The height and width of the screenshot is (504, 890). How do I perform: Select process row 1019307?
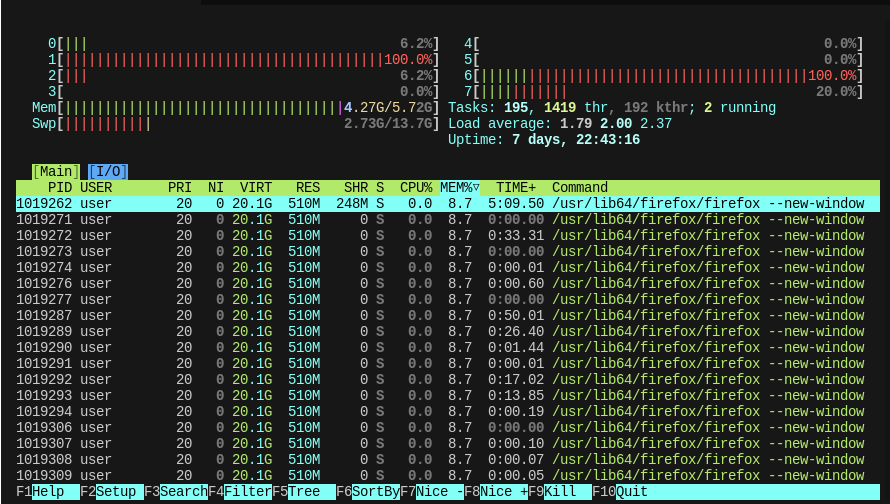pyautogui.click(x=448, y=443)
